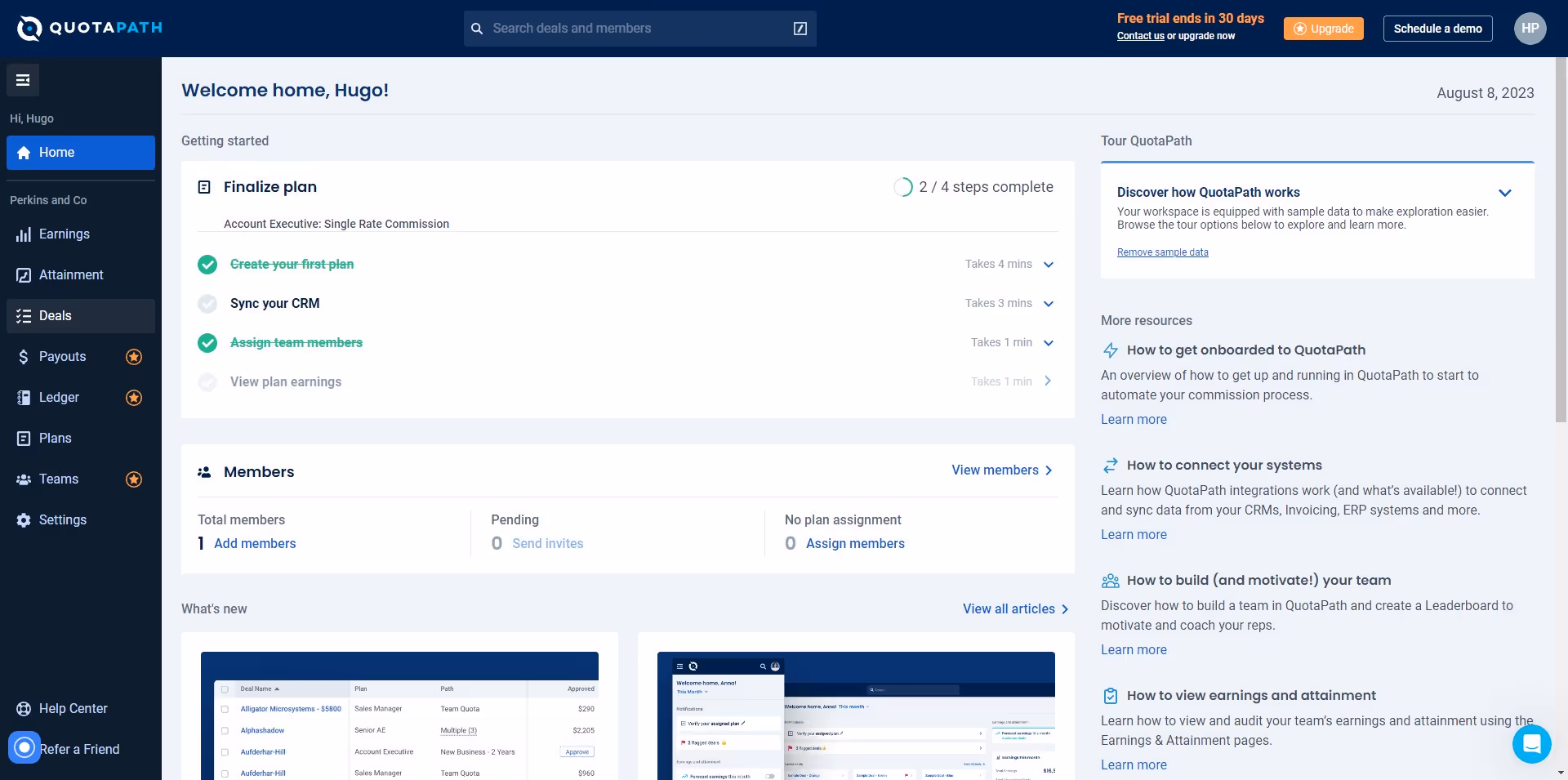Open Attainment page

click(x=81, y=275)
